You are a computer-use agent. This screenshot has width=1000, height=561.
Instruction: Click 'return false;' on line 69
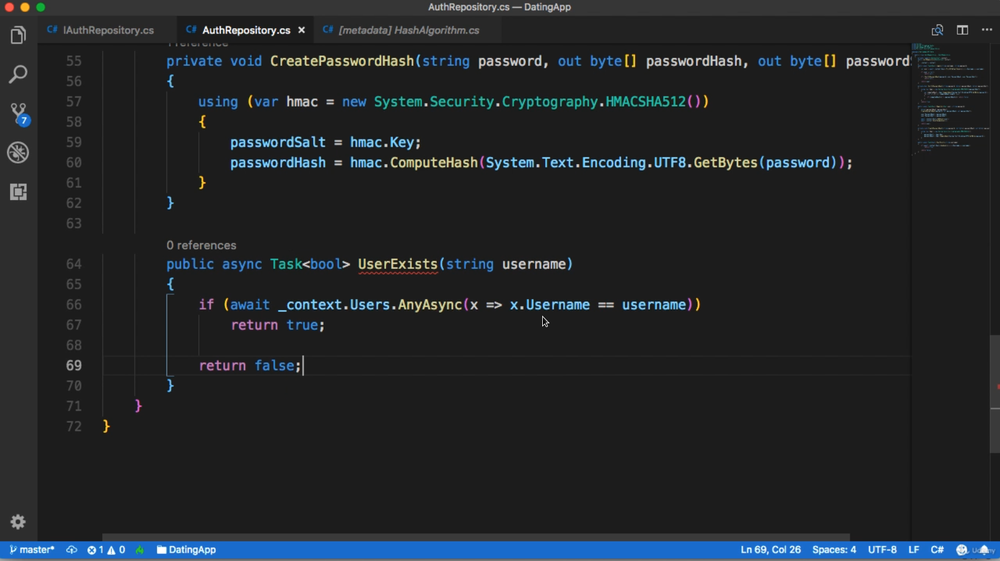click(249, 366)
